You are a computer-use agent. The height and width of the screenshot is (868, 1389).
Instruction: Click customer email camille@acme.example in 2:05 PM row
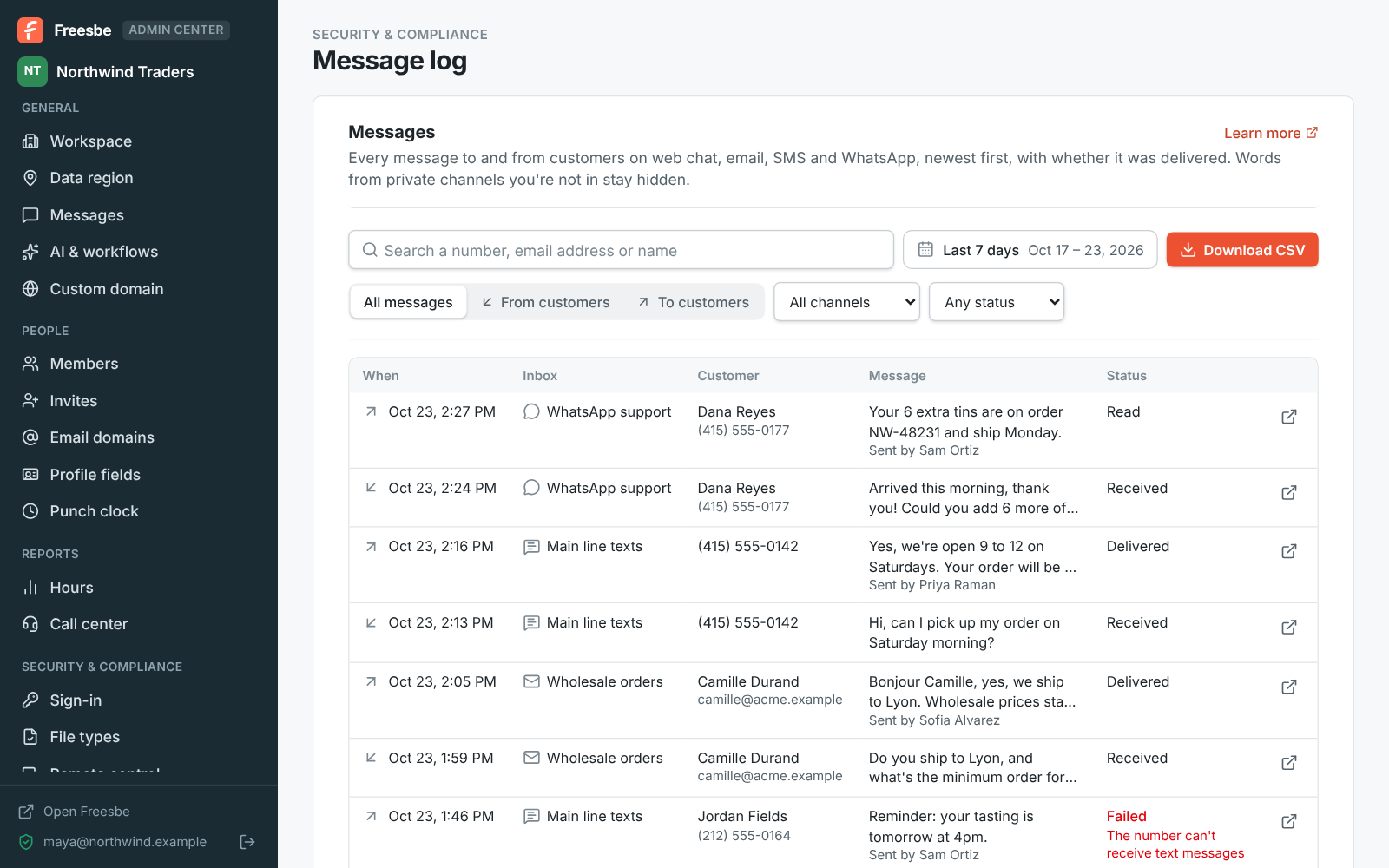point(770,700)
